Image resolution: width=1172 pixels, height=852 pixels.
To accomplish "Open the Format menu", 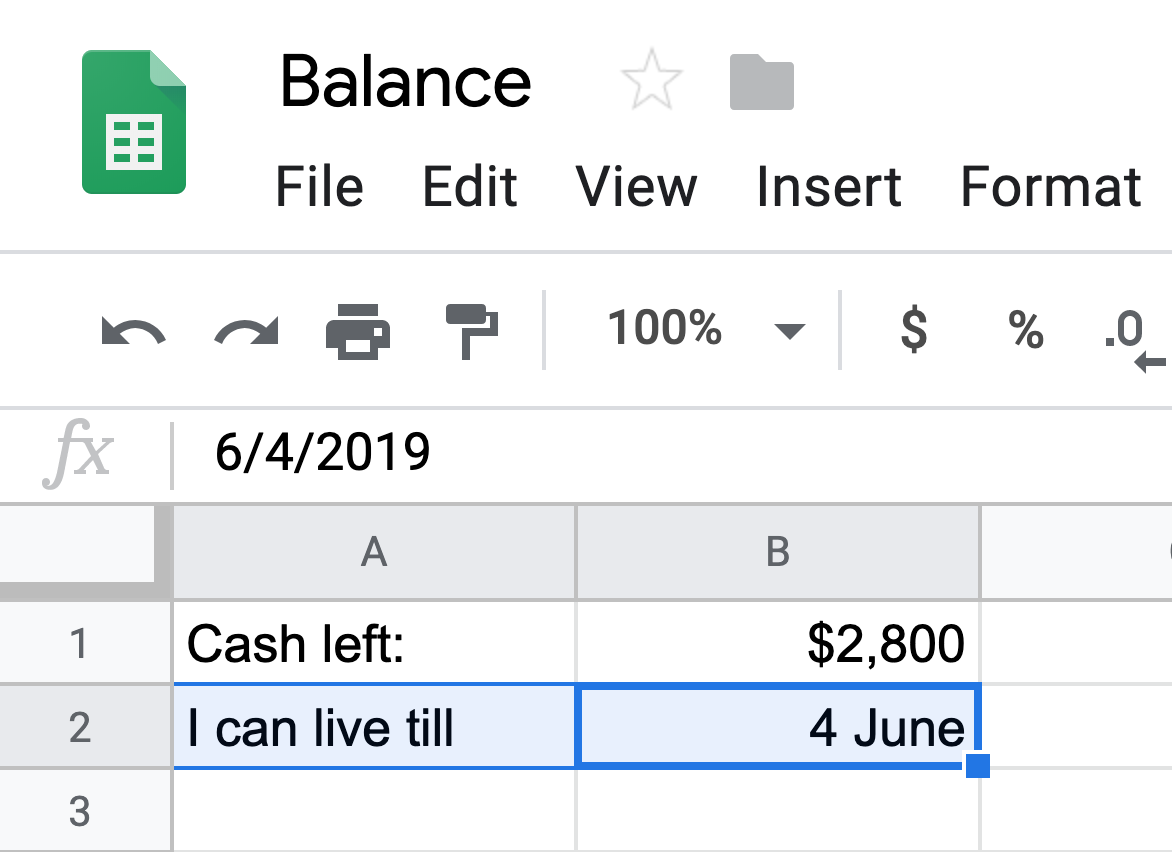I will coord(1051,186).
